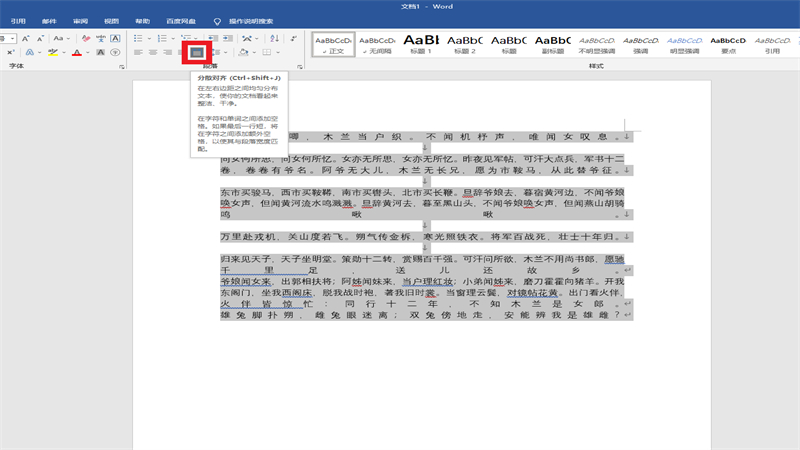Click the Borders icon
800x450 pixels.
point(267,52)
